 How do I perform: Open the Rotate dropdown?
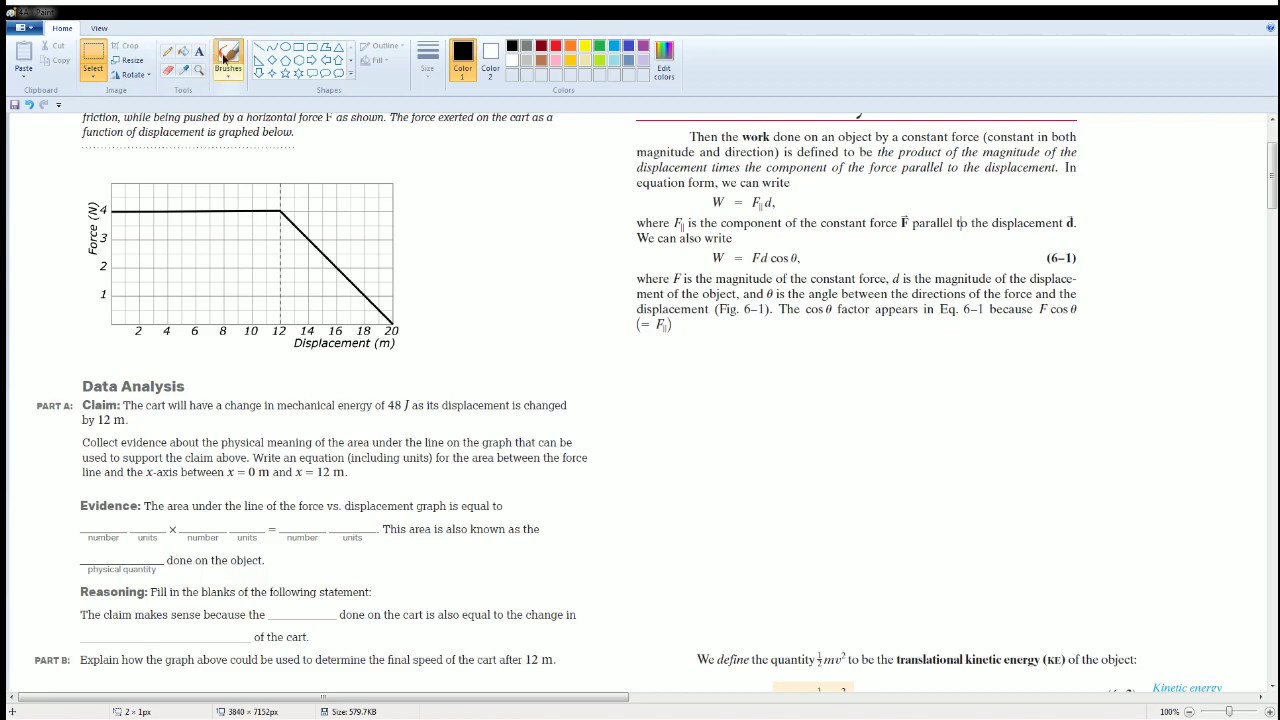tap(131, 74)
